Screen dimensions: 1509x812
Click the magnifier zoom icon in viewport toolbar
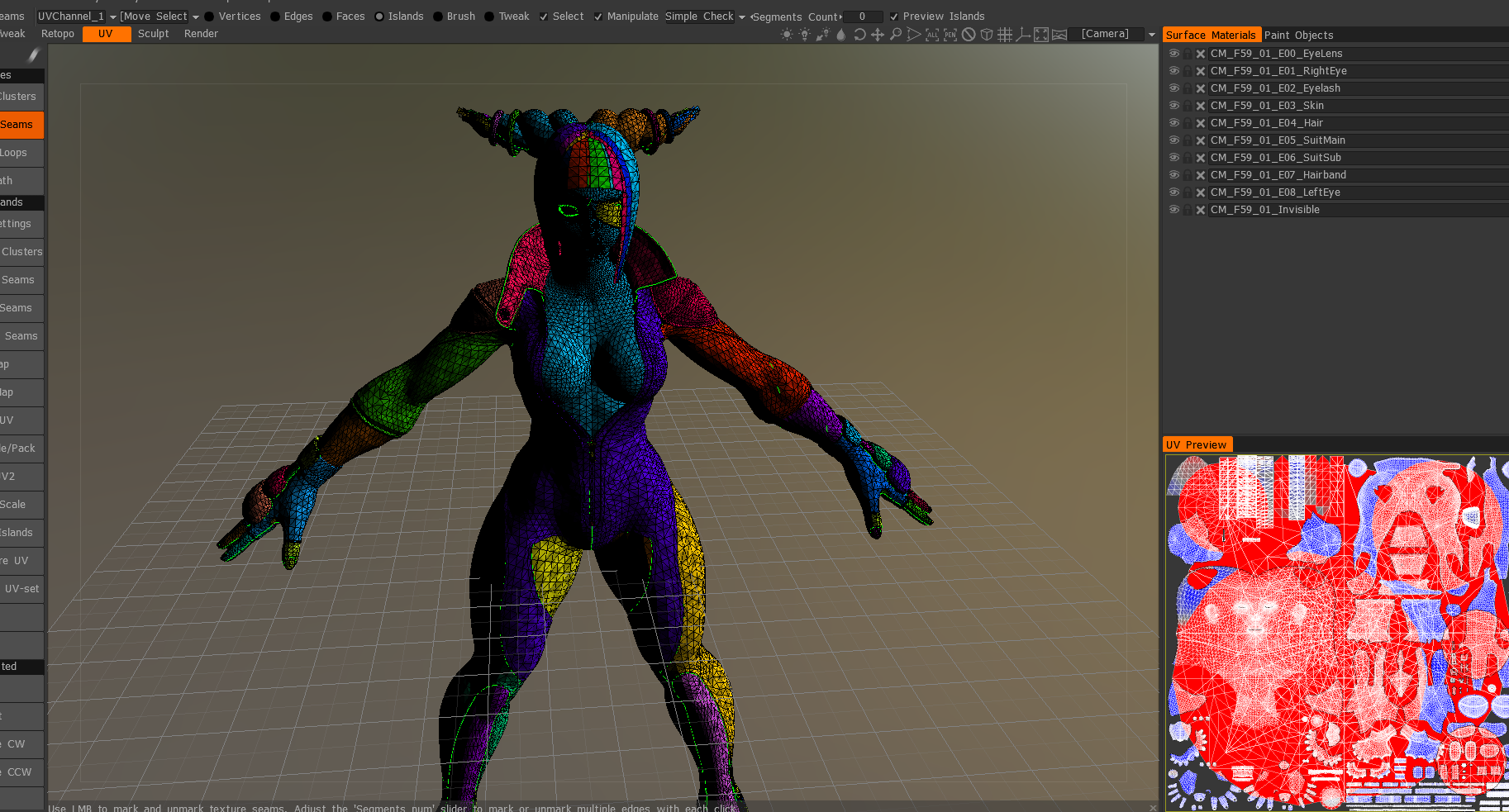click(x=896, y=34)
